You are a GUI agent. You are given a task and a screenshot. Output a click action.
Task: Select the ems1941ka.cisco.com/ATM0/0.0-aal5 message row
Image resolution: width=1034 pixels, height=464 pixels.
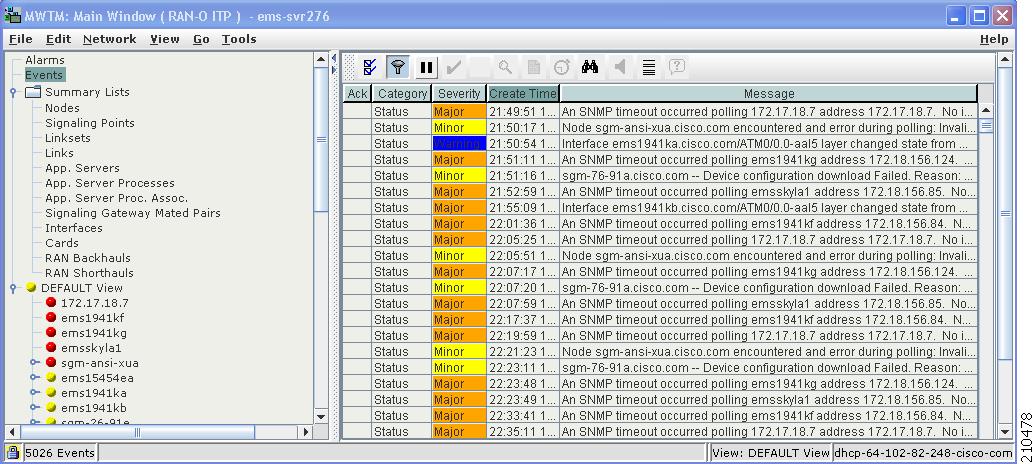pyautogui.click(x=660, y=143)
